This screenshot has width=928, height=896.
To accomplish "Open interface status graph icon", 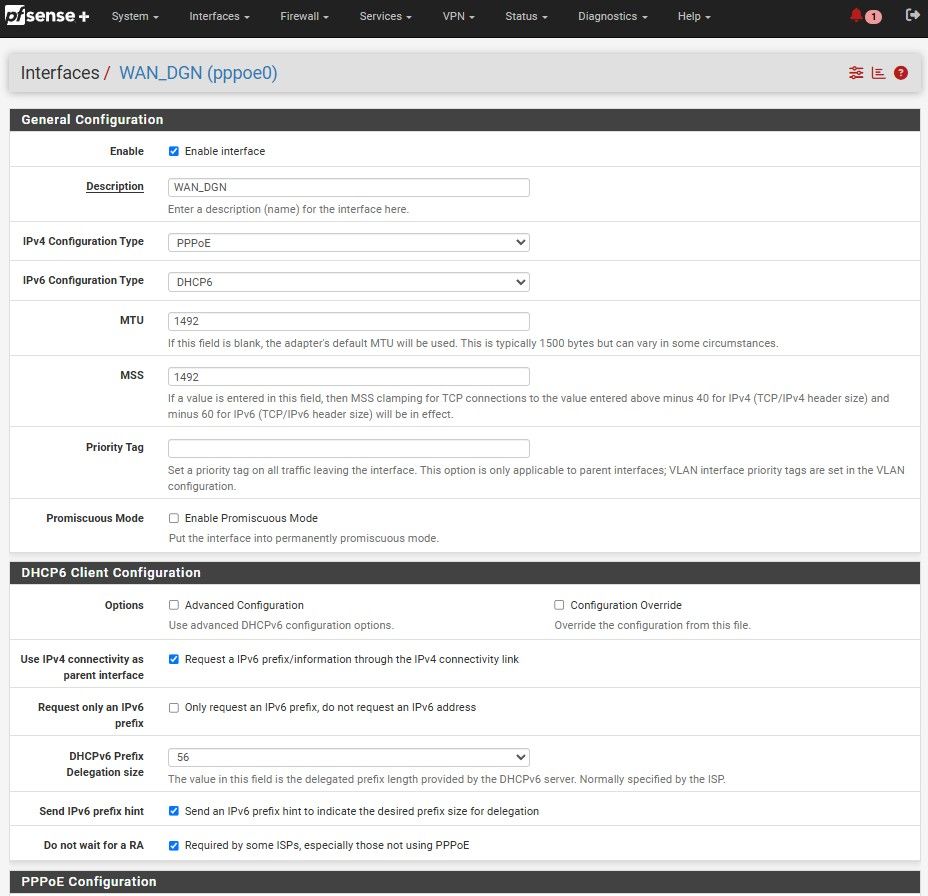I will (878, 73).
